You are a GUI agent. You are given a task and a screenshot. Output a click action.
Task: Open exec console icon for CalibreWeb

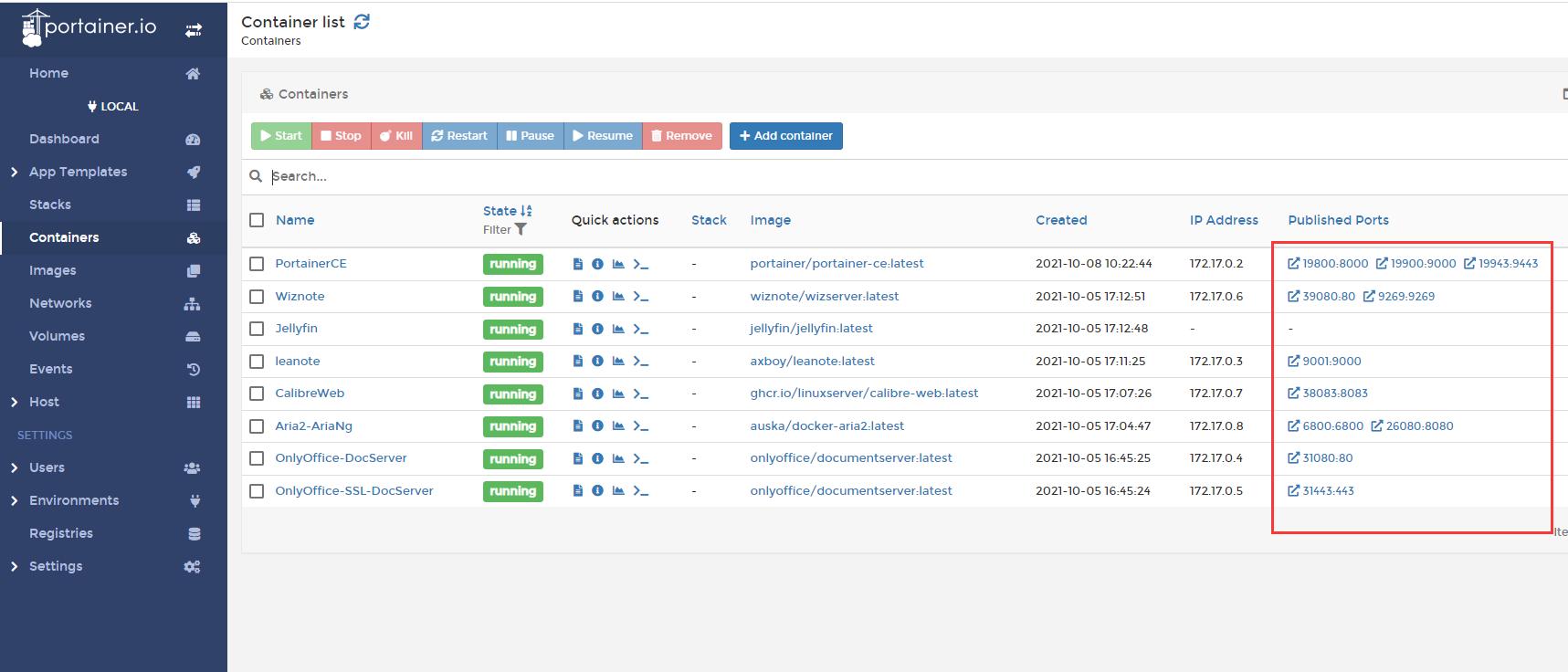(x=641, y=394)
